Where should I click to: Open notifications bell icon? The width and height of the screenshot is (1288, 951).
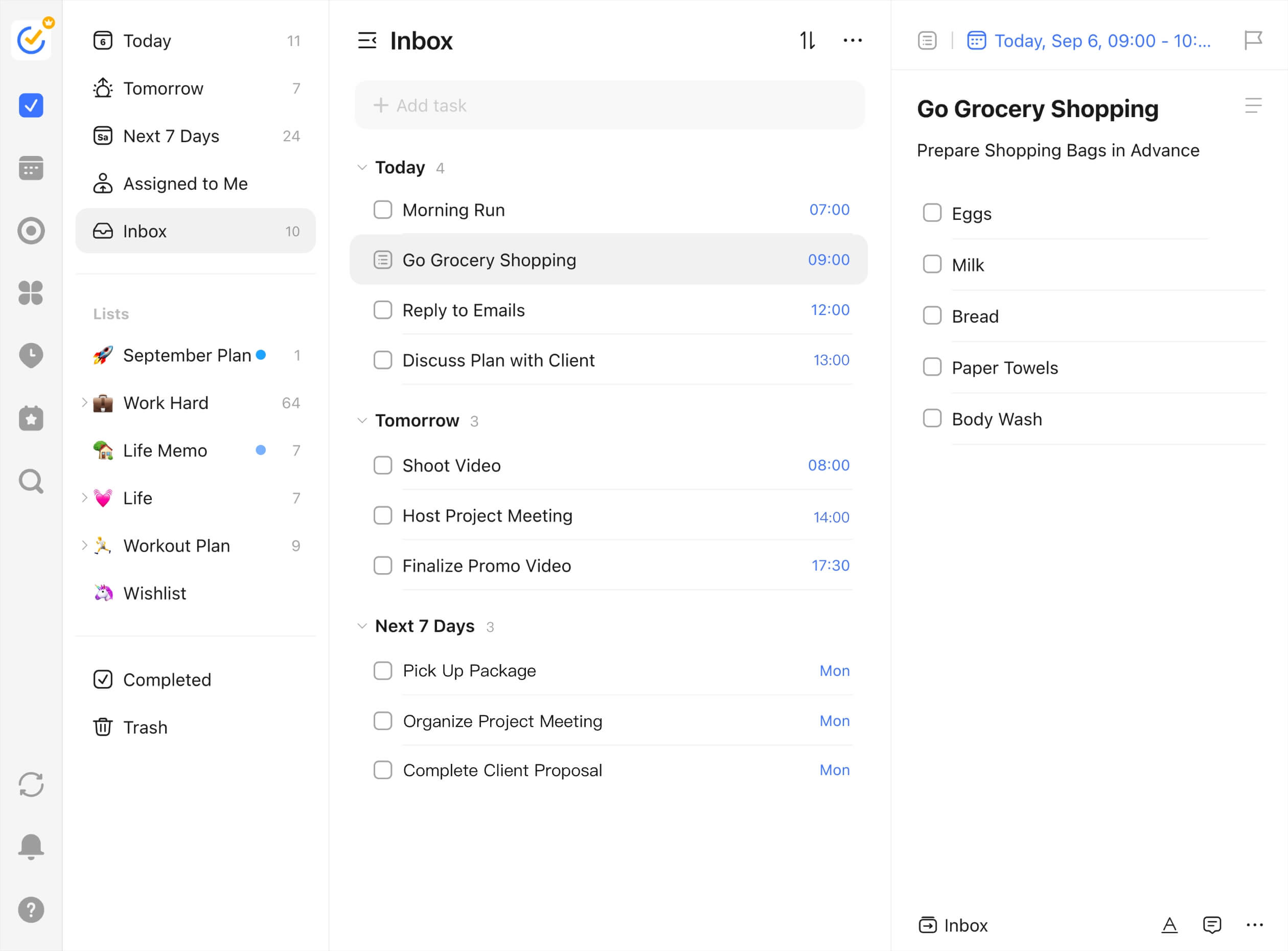31,846
